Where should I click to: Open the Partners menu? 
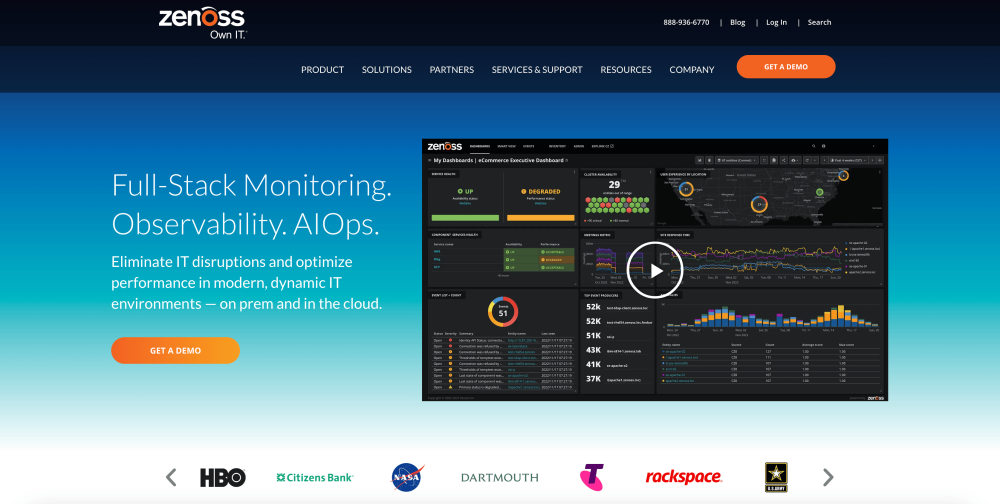(x=451, y=70)
